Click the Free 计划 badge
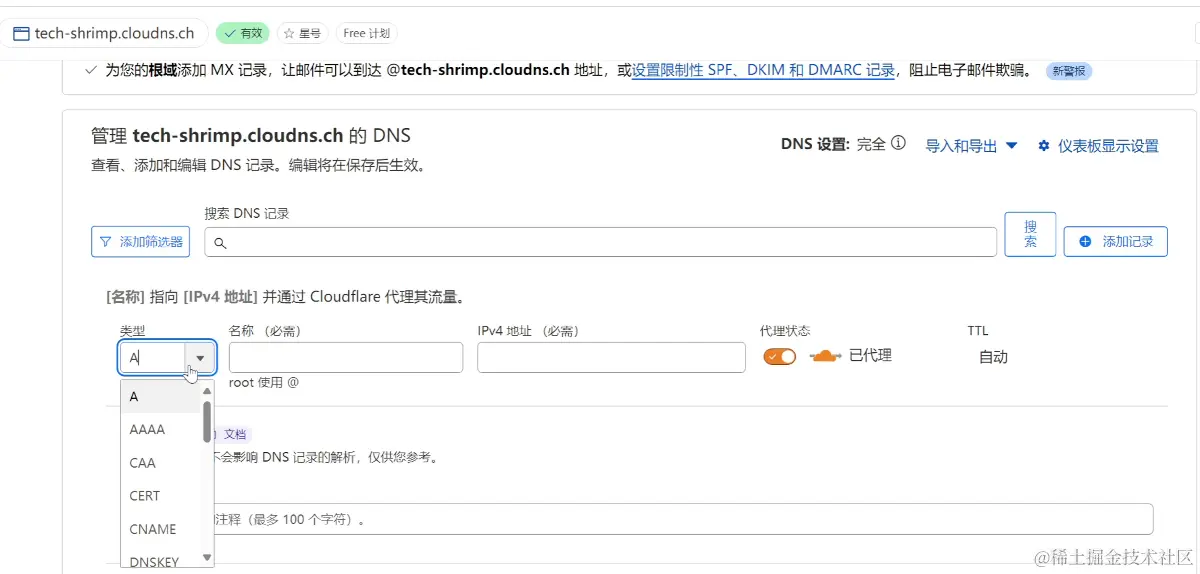Viewport: 1200px width, 574px height. click(x=366, y=33)
